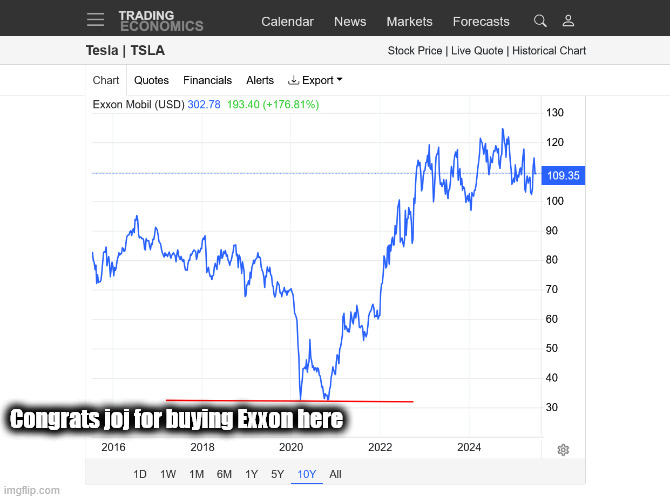Viewport: 670px width, 499px height.
Task: Click the 109.35 current price label
Action: 563,176
